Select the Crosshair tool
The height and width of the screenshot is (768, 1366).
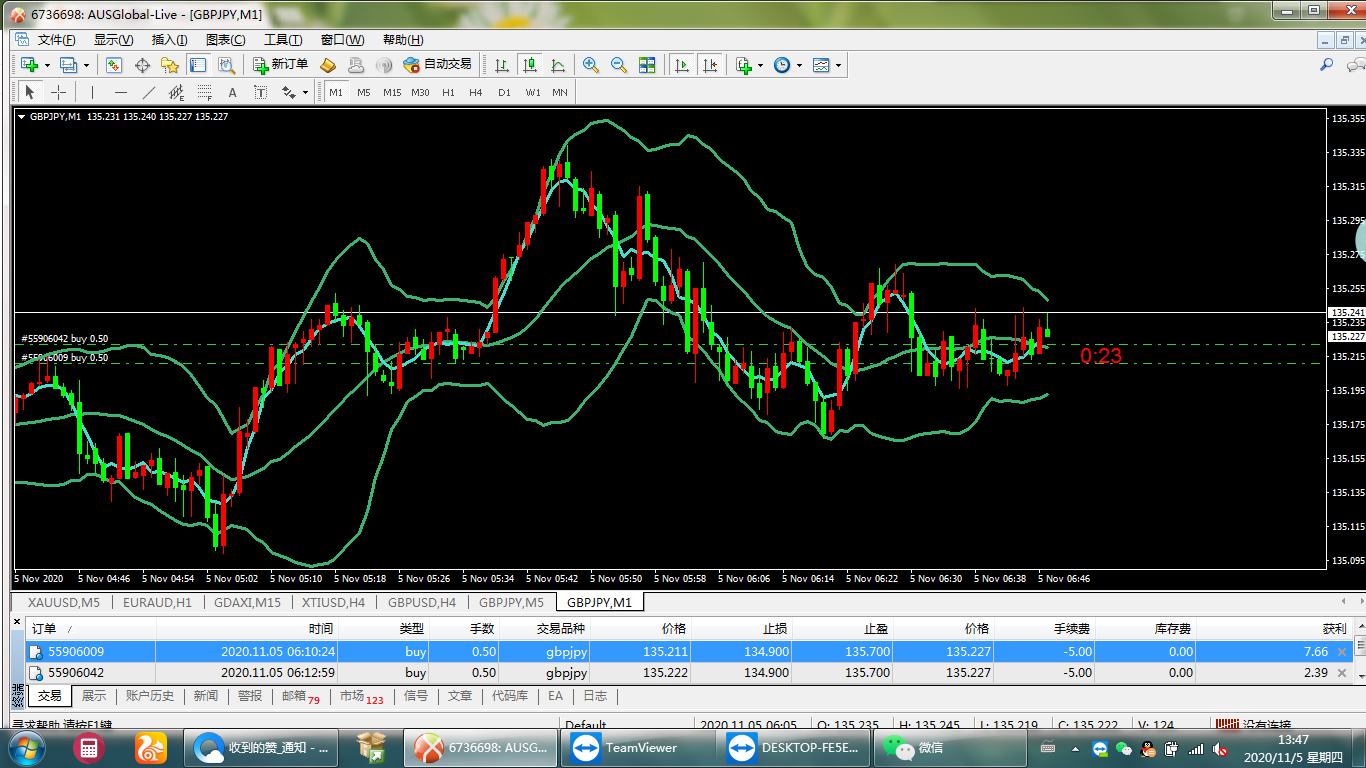(59, 92)
